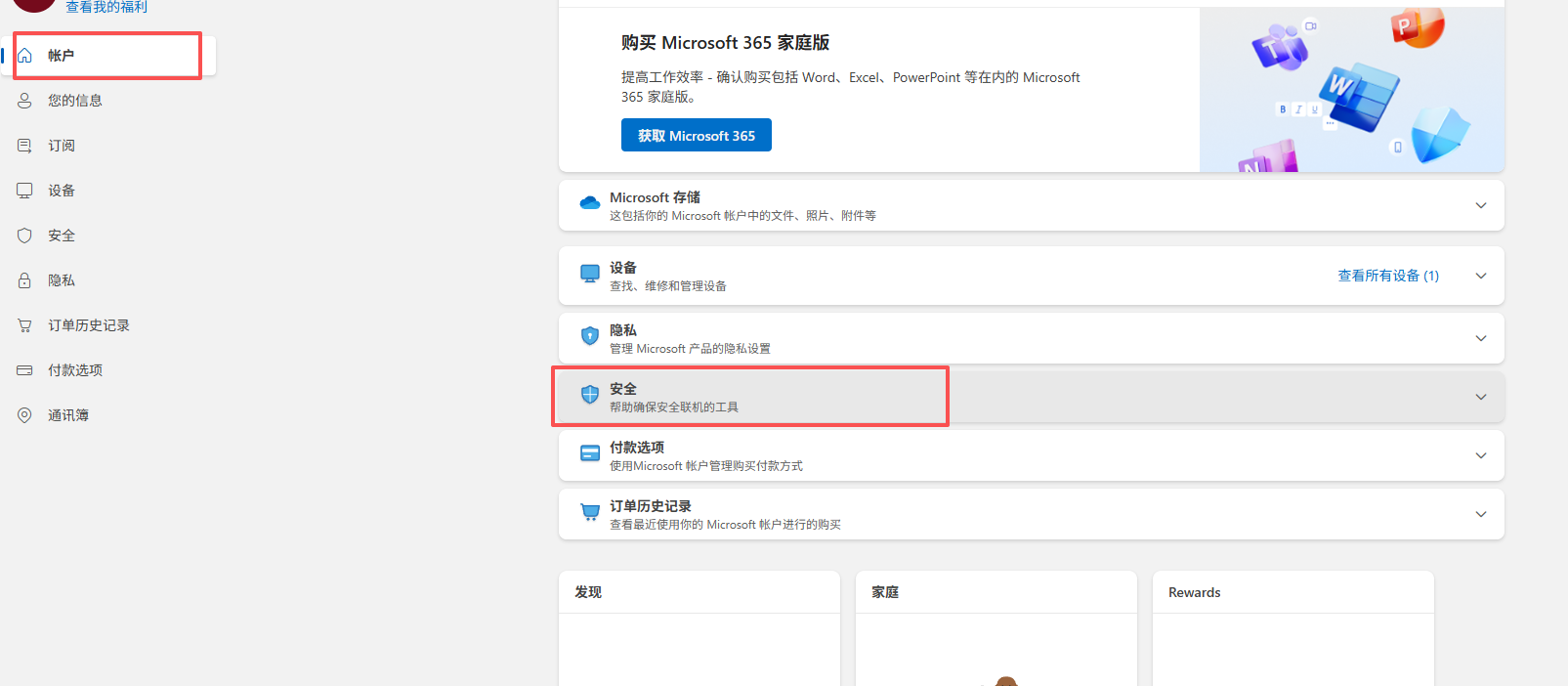Select 通讯簿 in the sidebar menu
This screenshot has height=686, width=1568.
coord(68,415)
